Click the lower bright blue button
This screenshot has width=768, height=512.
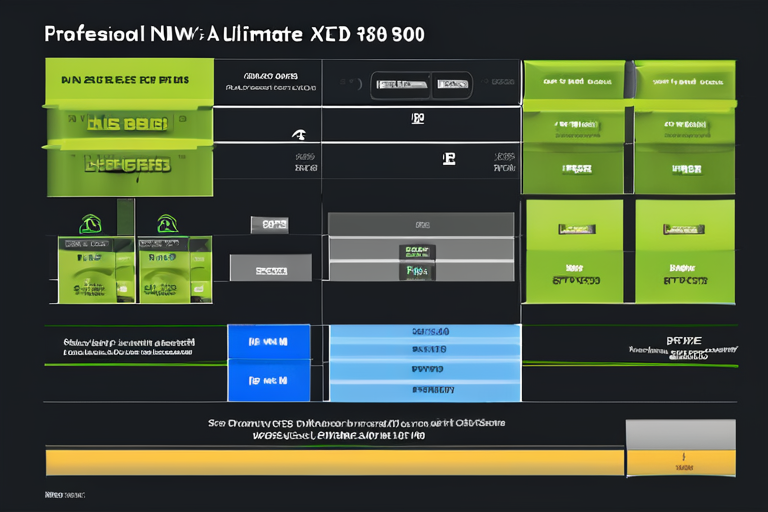[x=269, y=381]
